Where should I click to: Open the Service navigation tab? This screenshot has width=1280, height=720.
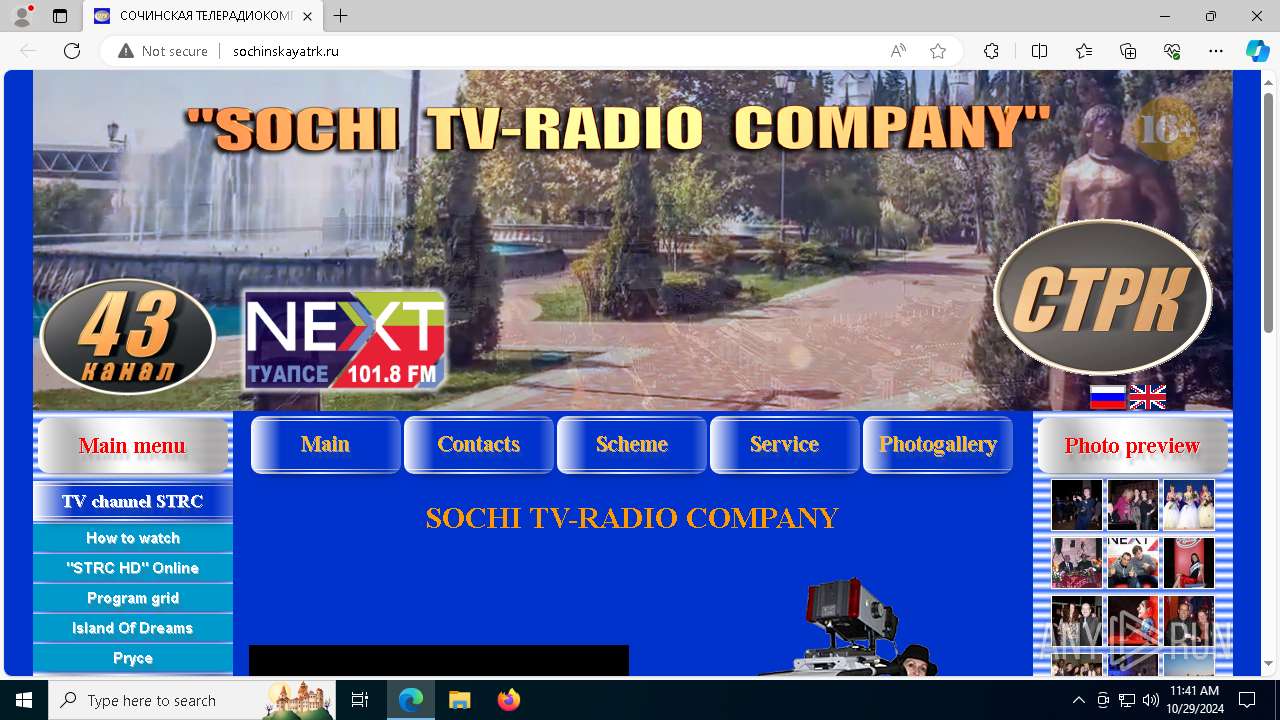785,444
